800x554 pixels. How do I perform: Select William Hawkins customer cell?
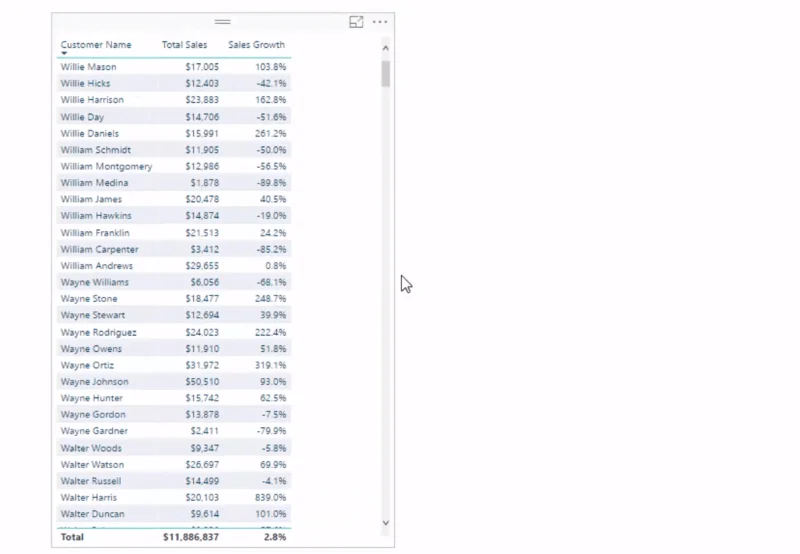tap(96, 215)
